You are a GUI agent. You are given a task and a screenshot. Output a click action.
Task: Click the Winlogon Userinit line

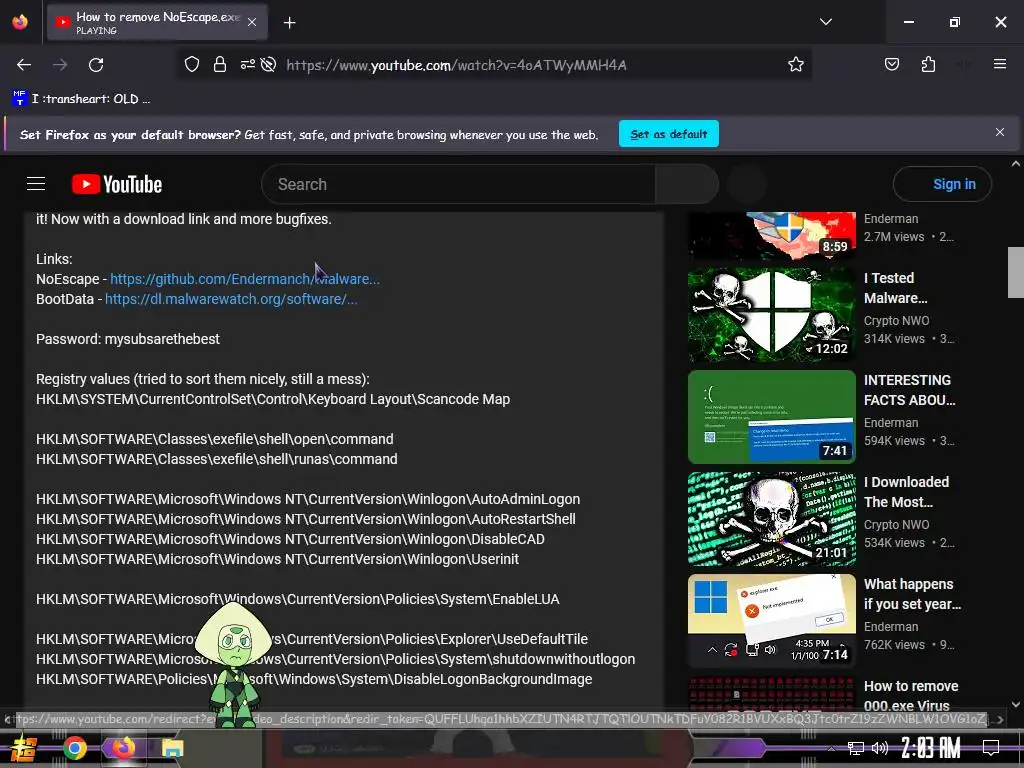coord(278,560)
